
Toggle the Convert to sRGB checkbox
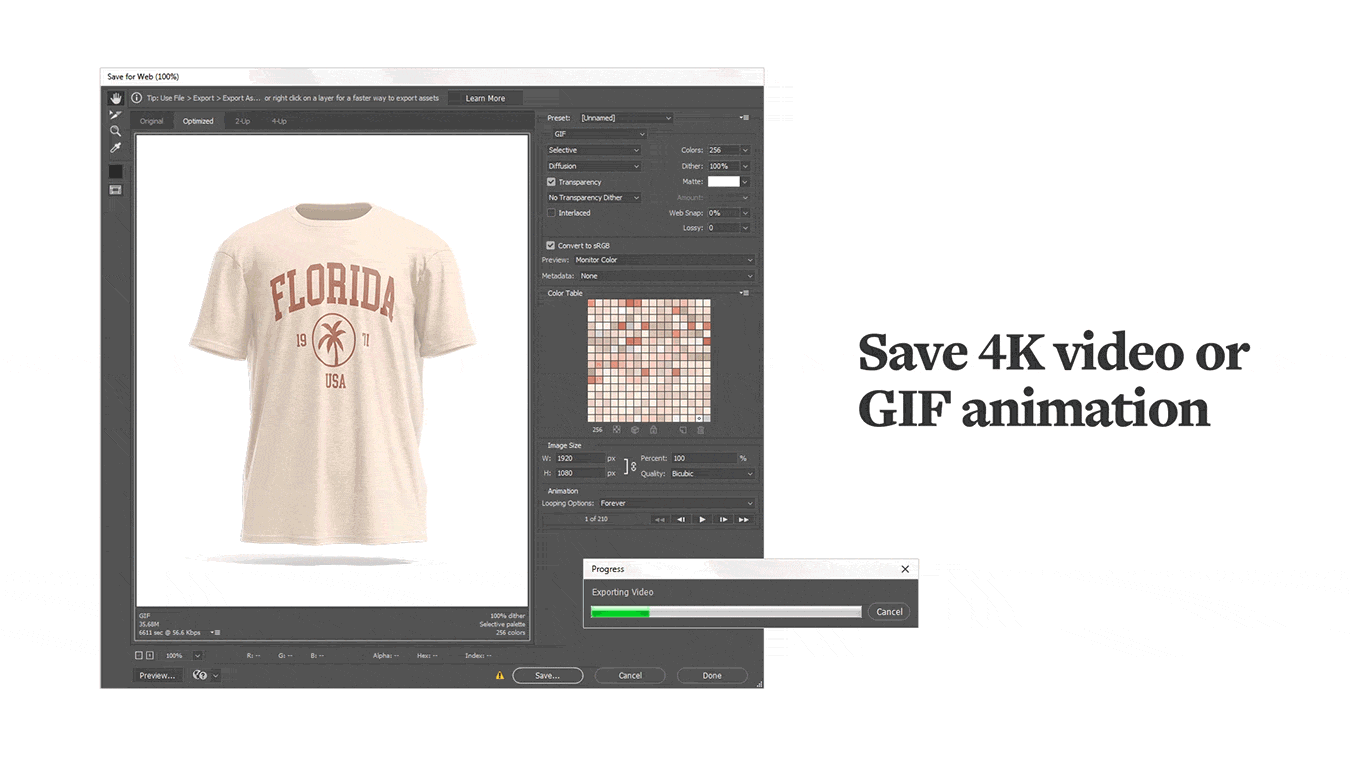(x=551, y=245)
